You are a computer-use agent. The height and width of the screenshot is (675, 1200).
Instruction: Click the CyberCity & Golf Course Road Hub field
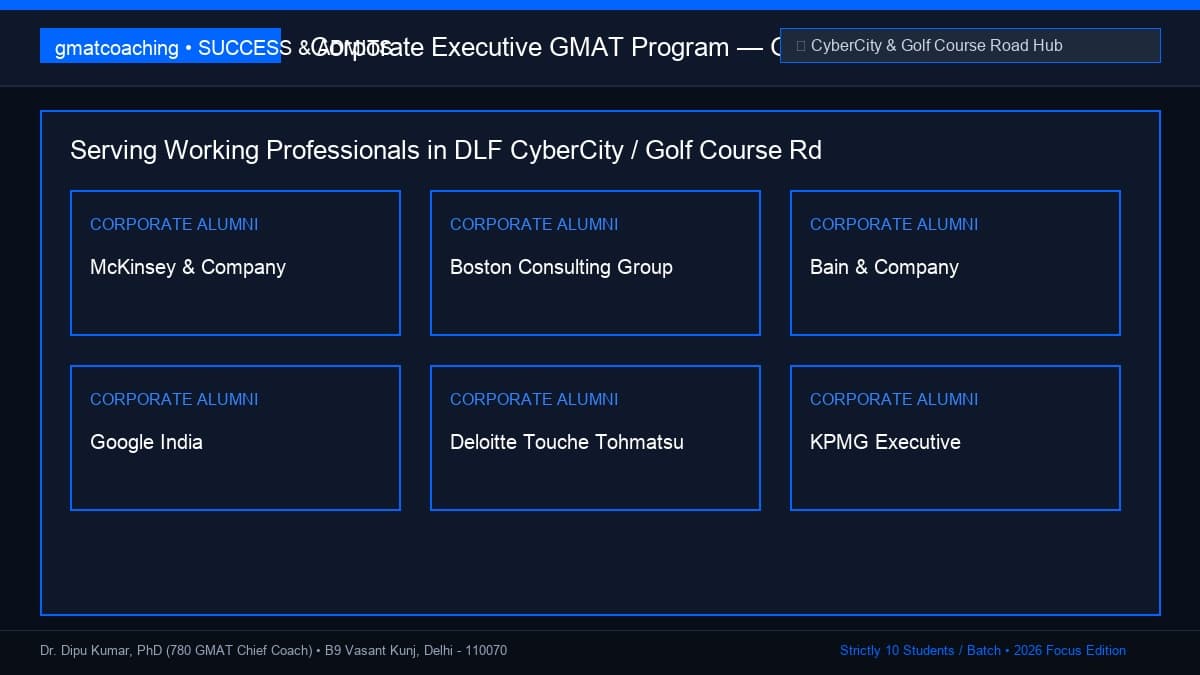pos(970,46)
